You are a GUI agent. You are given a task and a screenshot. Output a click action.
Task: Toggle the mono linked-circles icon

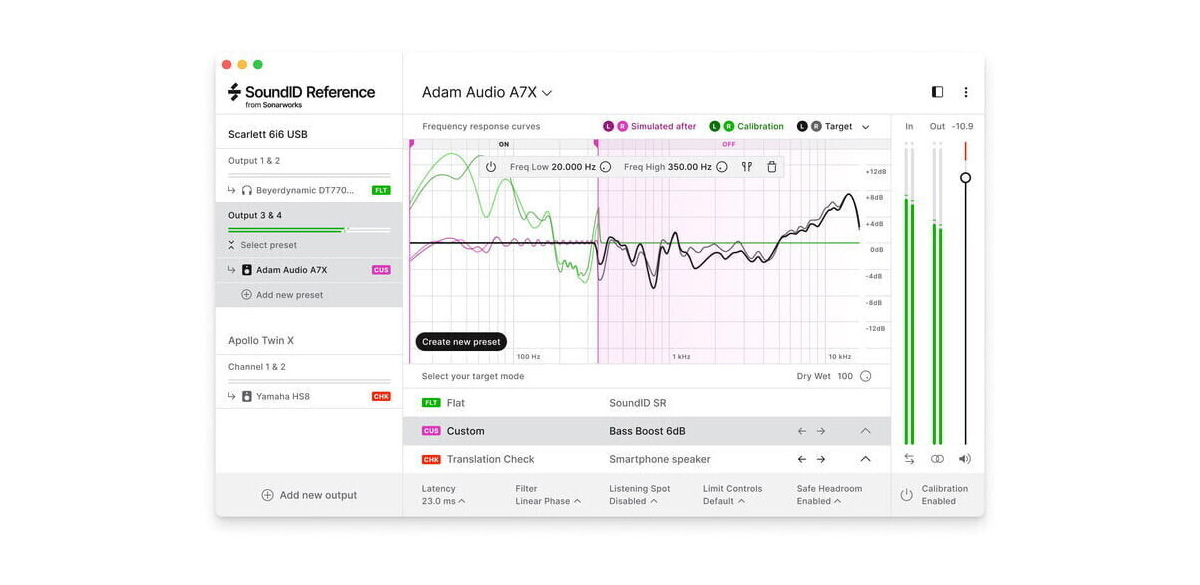point(937,459)
